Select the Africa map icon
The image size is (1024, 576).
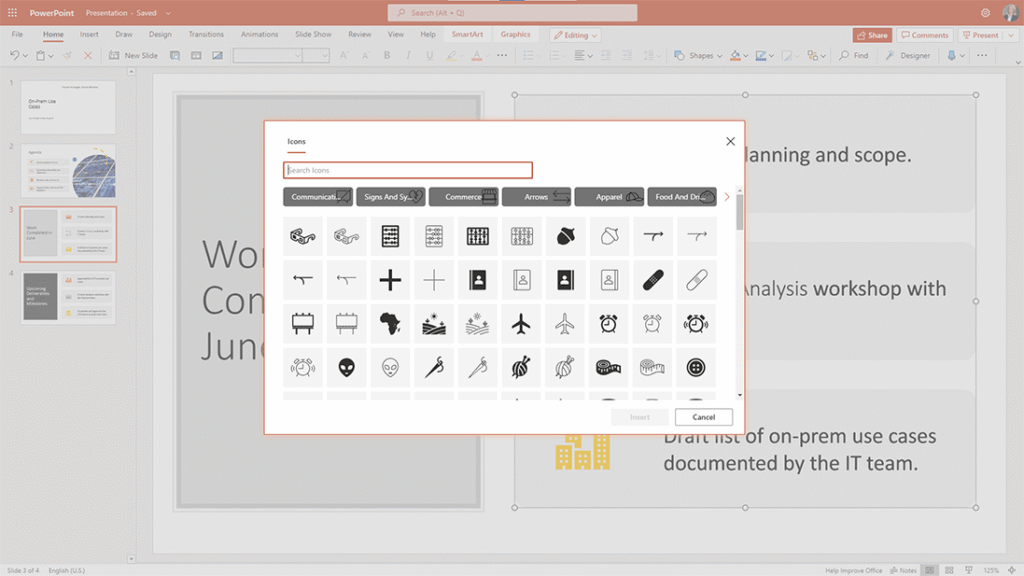390,324
